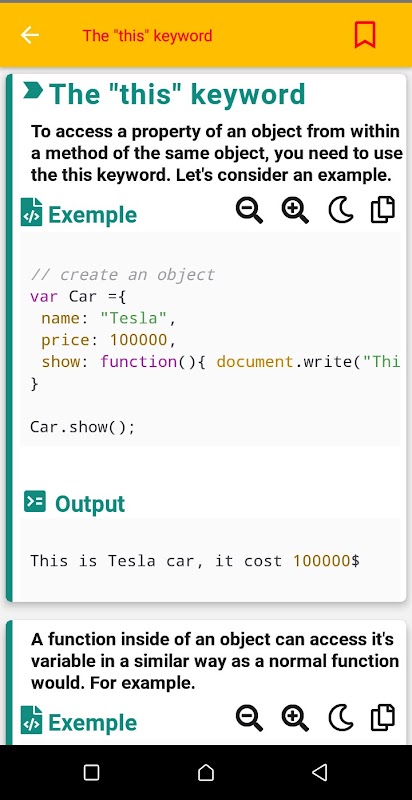Zoom in code in first Exemple
This screenshot has height=800, width=412.
(295, 210)
